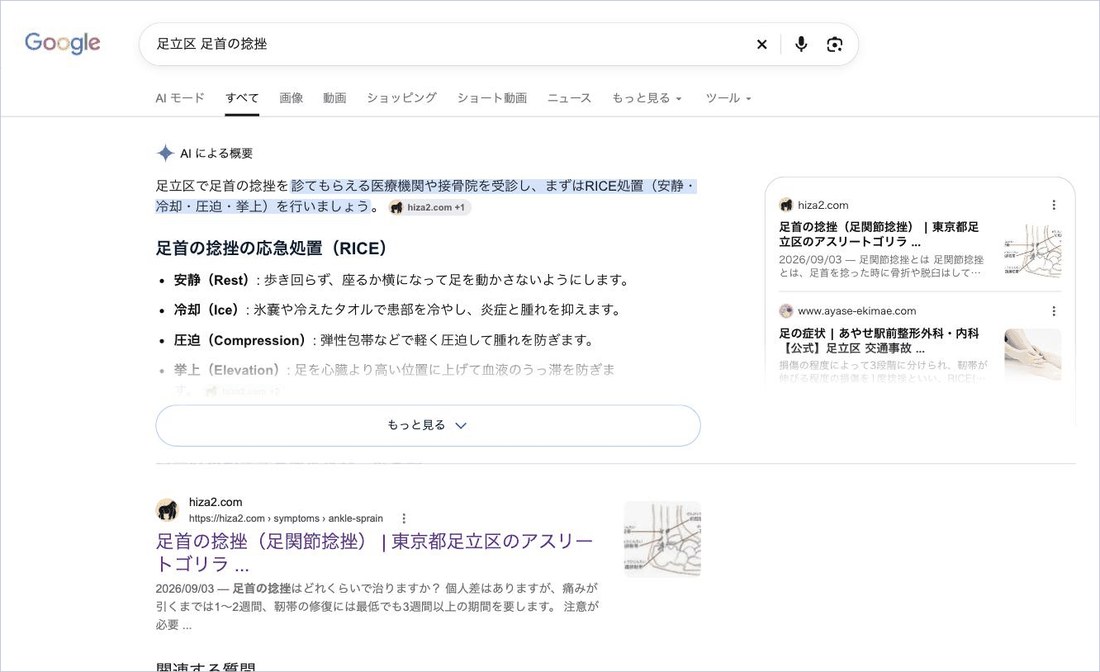Screen dimensions: 1100x672
Task: Click the gorilla favicon of the hiza2.com search result
Action: [167, 510]
